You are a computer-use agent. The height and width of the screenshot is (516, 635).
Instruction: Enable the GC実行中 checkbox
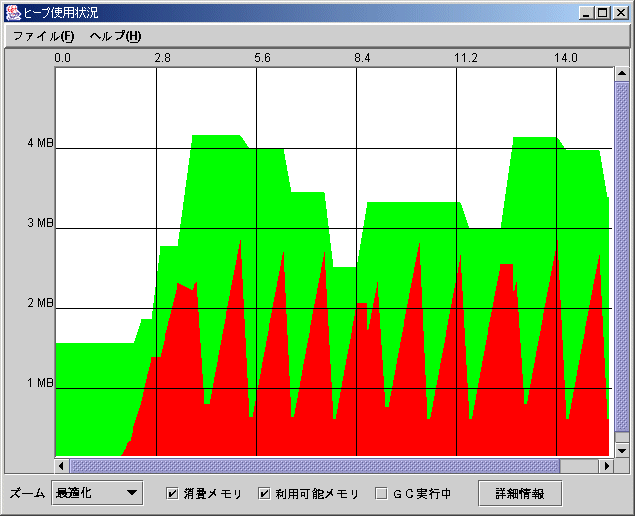[381, 493]
